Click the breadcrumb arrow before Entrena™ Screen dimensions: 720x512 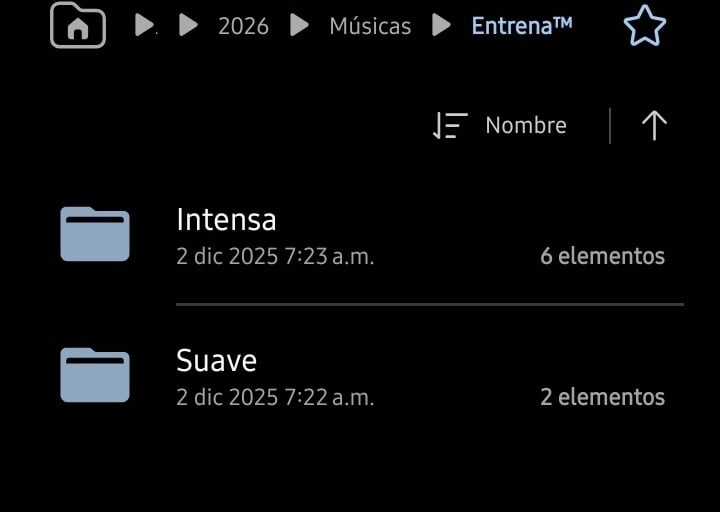pyautogui.click(x=441, y=26)
